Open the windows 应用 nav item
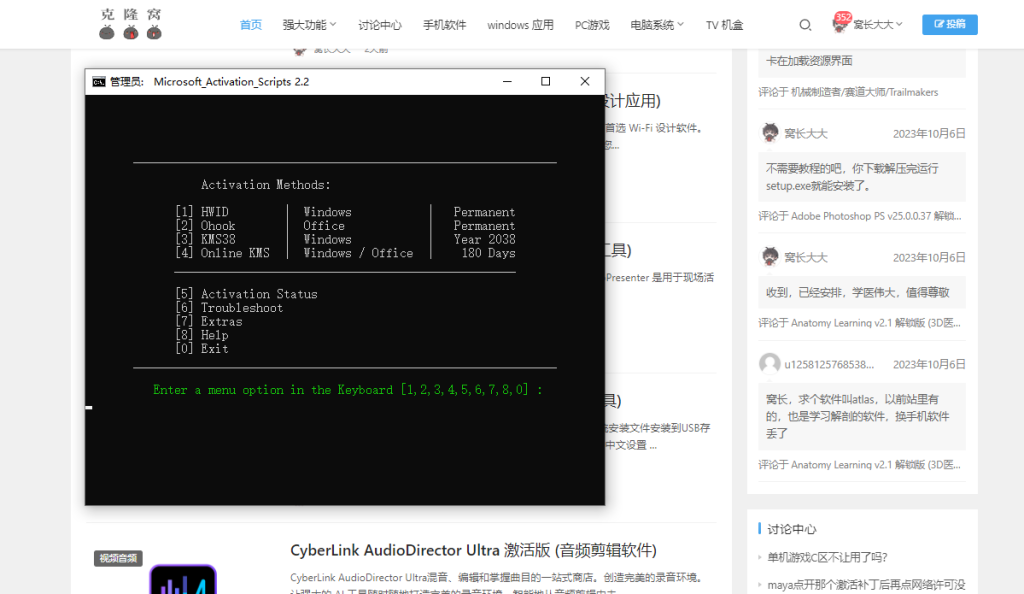Image resolution: width=1024 pixels, height=594 pixels. pos(520,25)
